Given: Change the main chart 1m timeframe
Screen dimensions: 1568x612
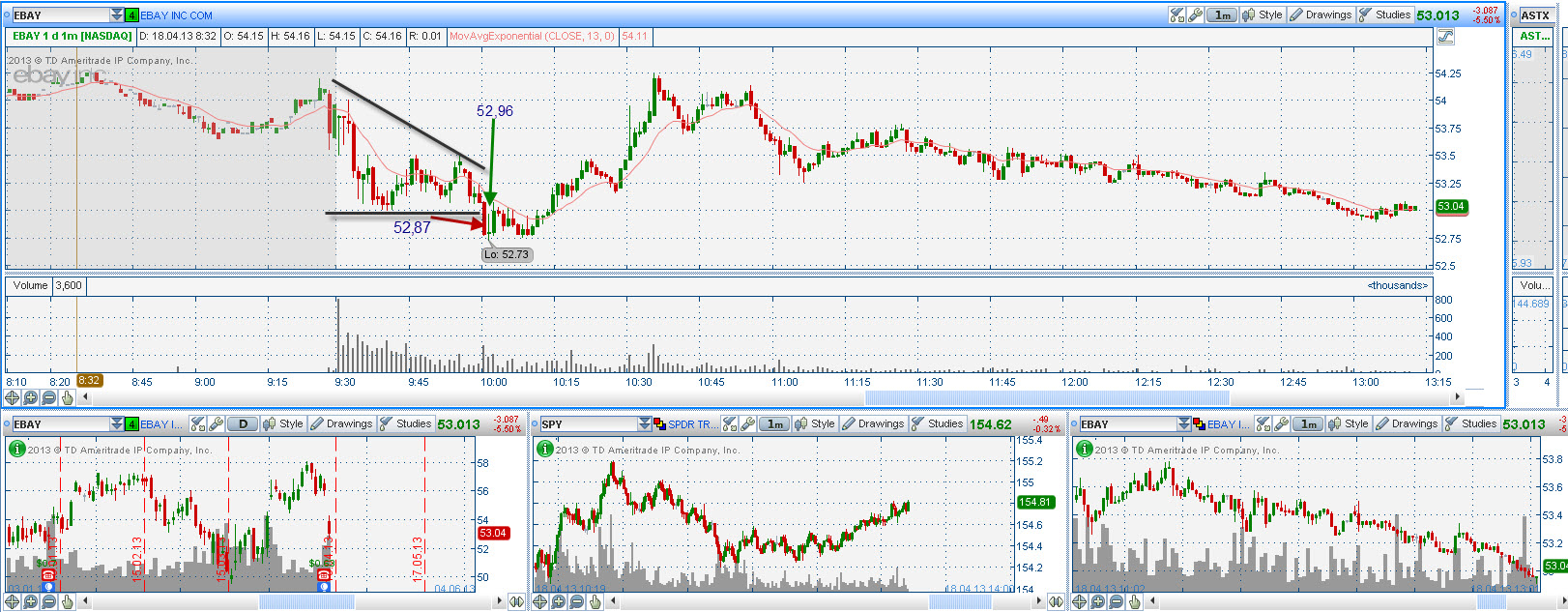Looking at the screenshot, I should tap(1222, 15).
